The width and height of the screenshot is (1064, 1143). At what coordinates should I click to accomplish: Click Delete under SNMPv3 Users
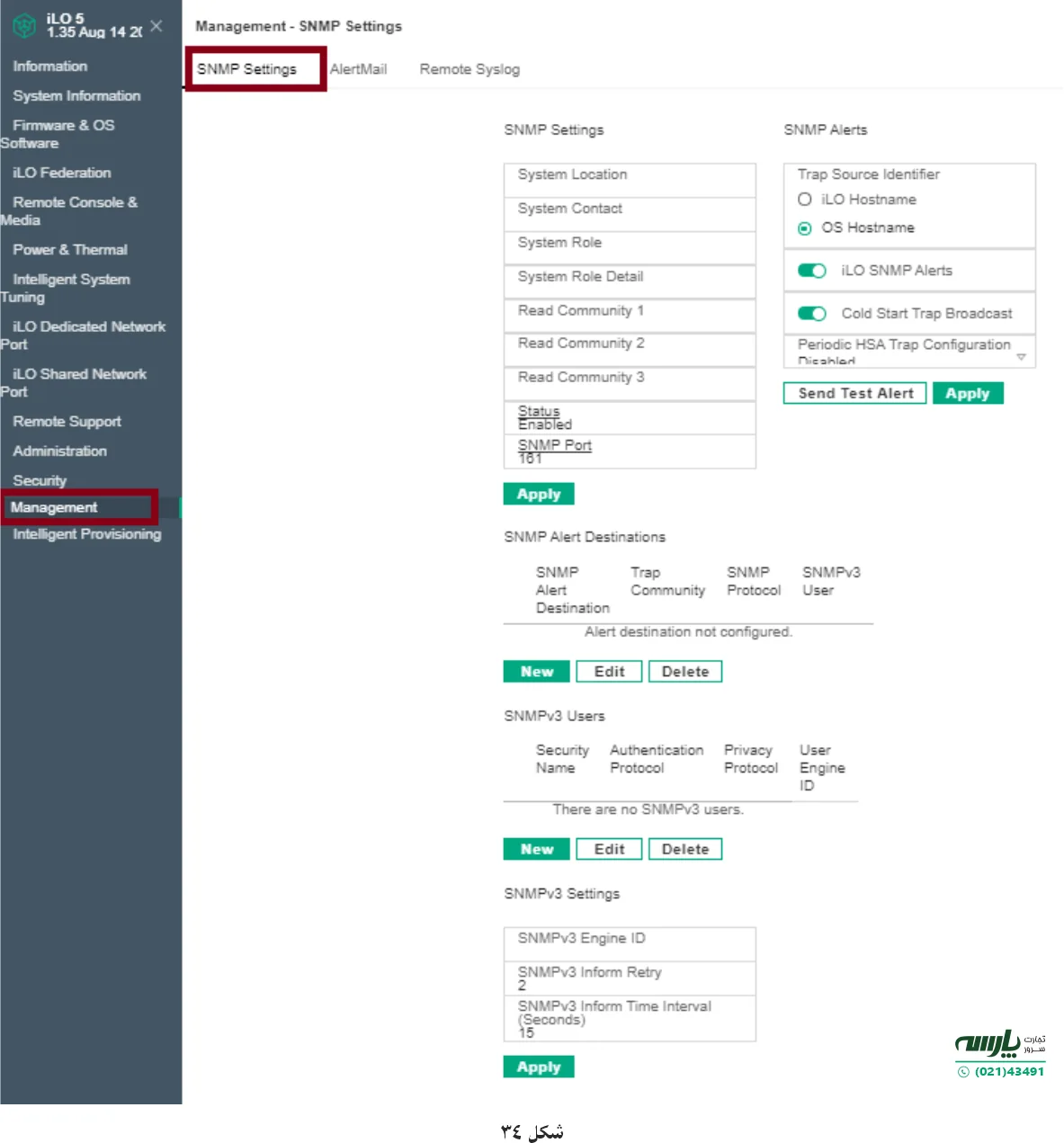[684, 848]
